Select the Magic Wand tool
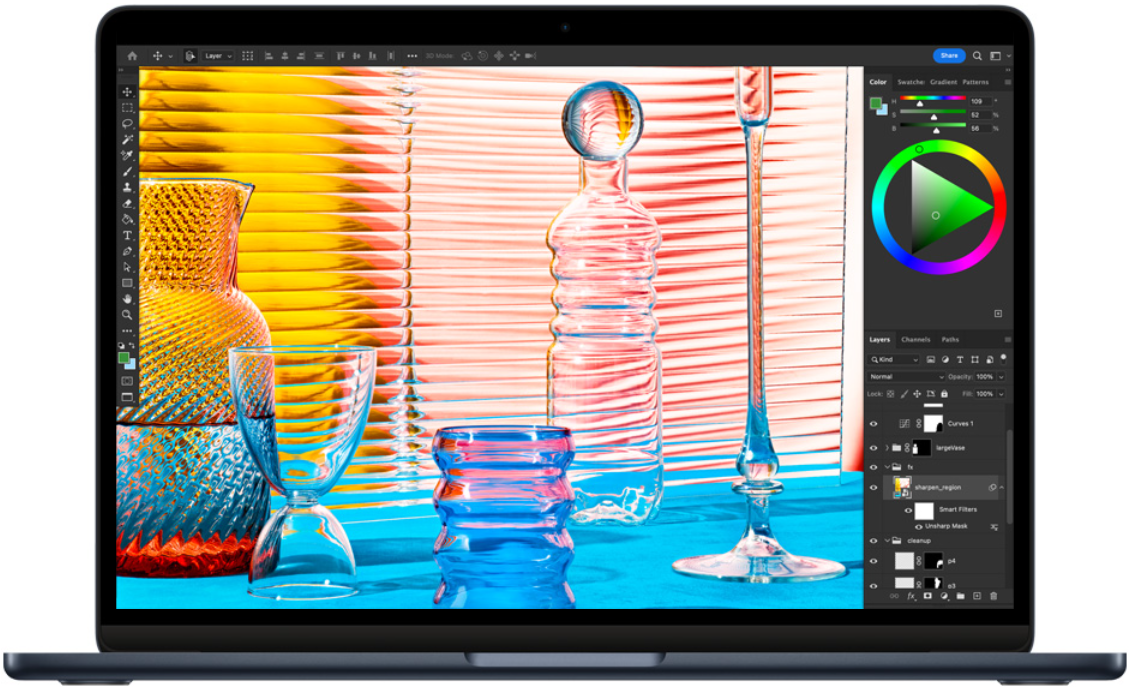The height and width of the screenshot is (690, 1129). pyautogui.click(x=127, y=139)
